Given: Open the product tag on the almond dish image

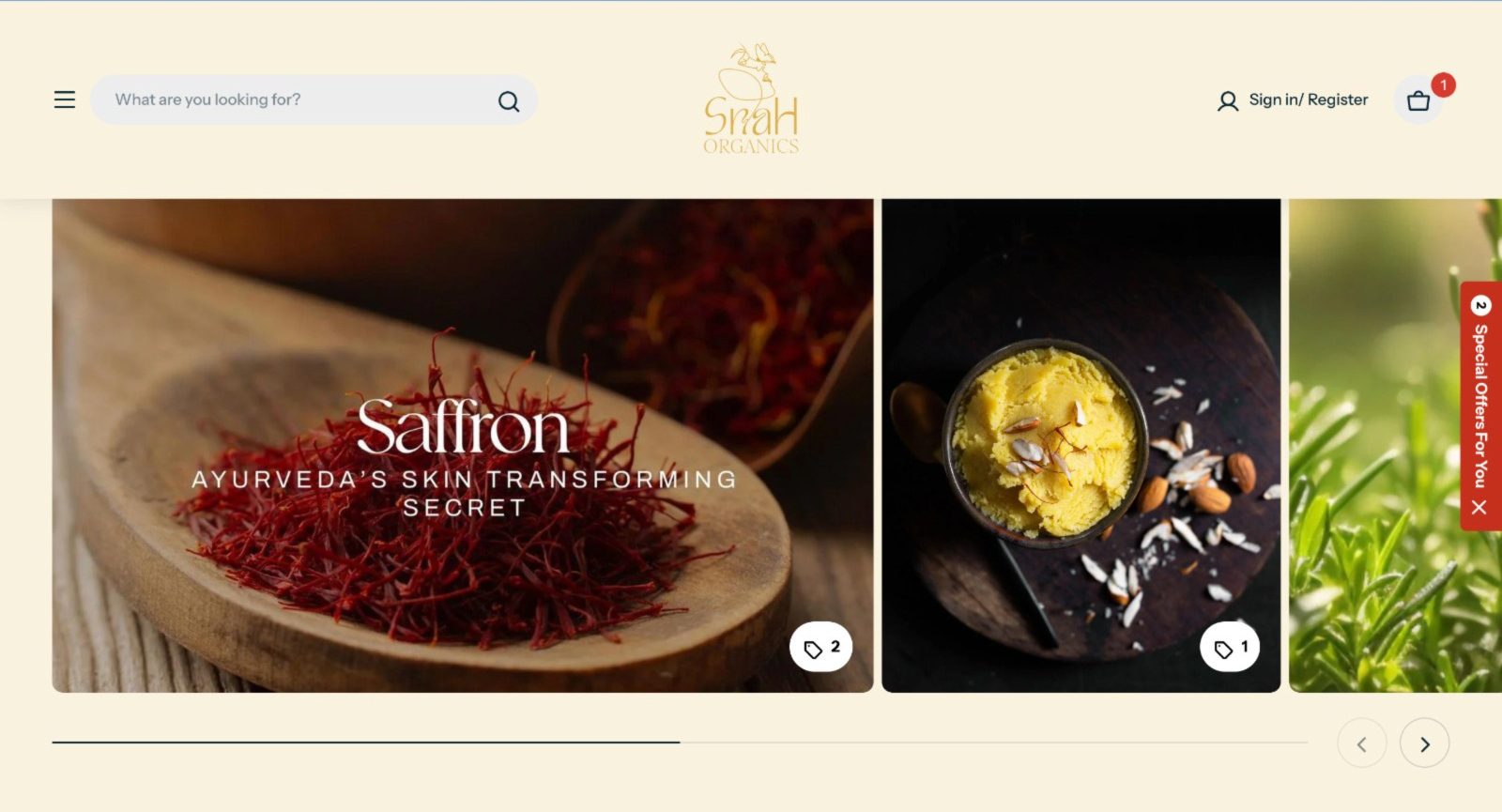Looking at the screenshot, I should point(1230,647).
